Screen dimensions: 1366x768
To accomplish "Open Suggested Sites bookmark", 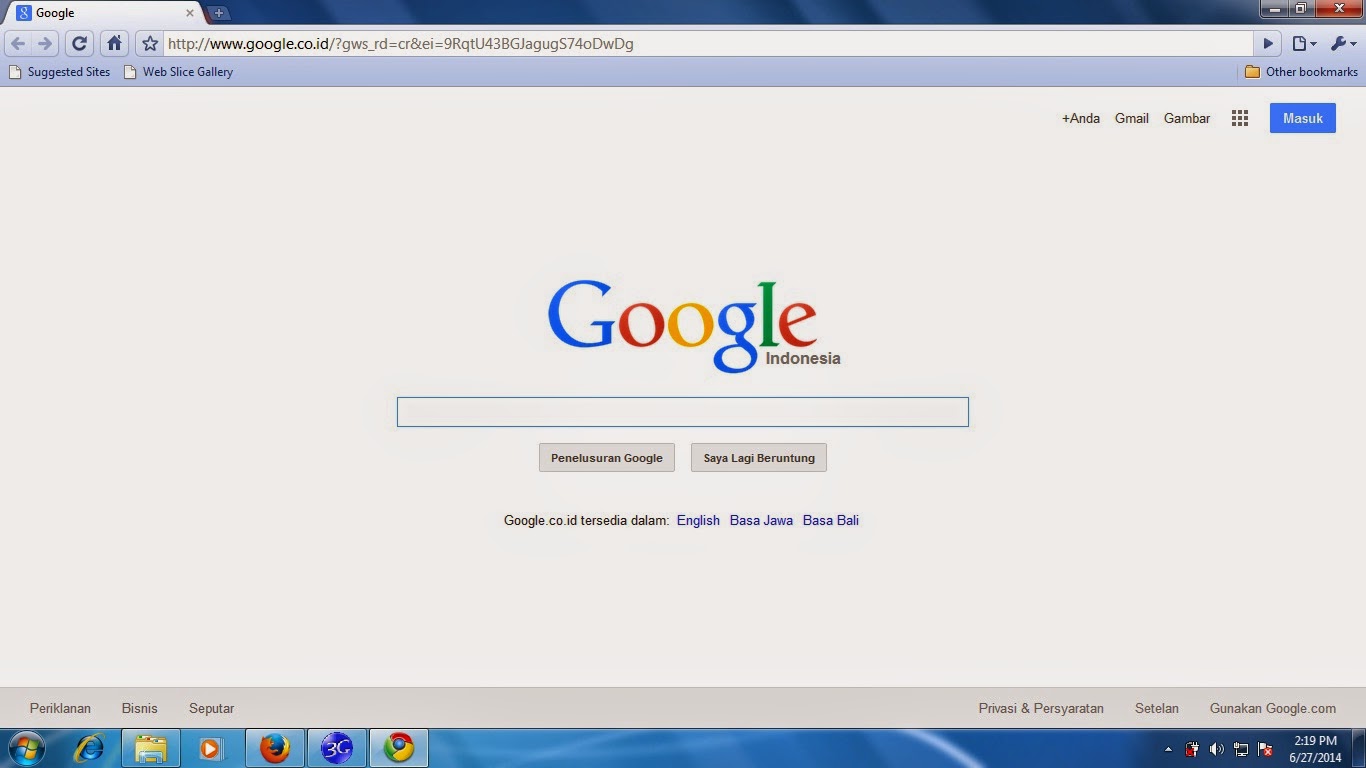I will tap(59, 72).
